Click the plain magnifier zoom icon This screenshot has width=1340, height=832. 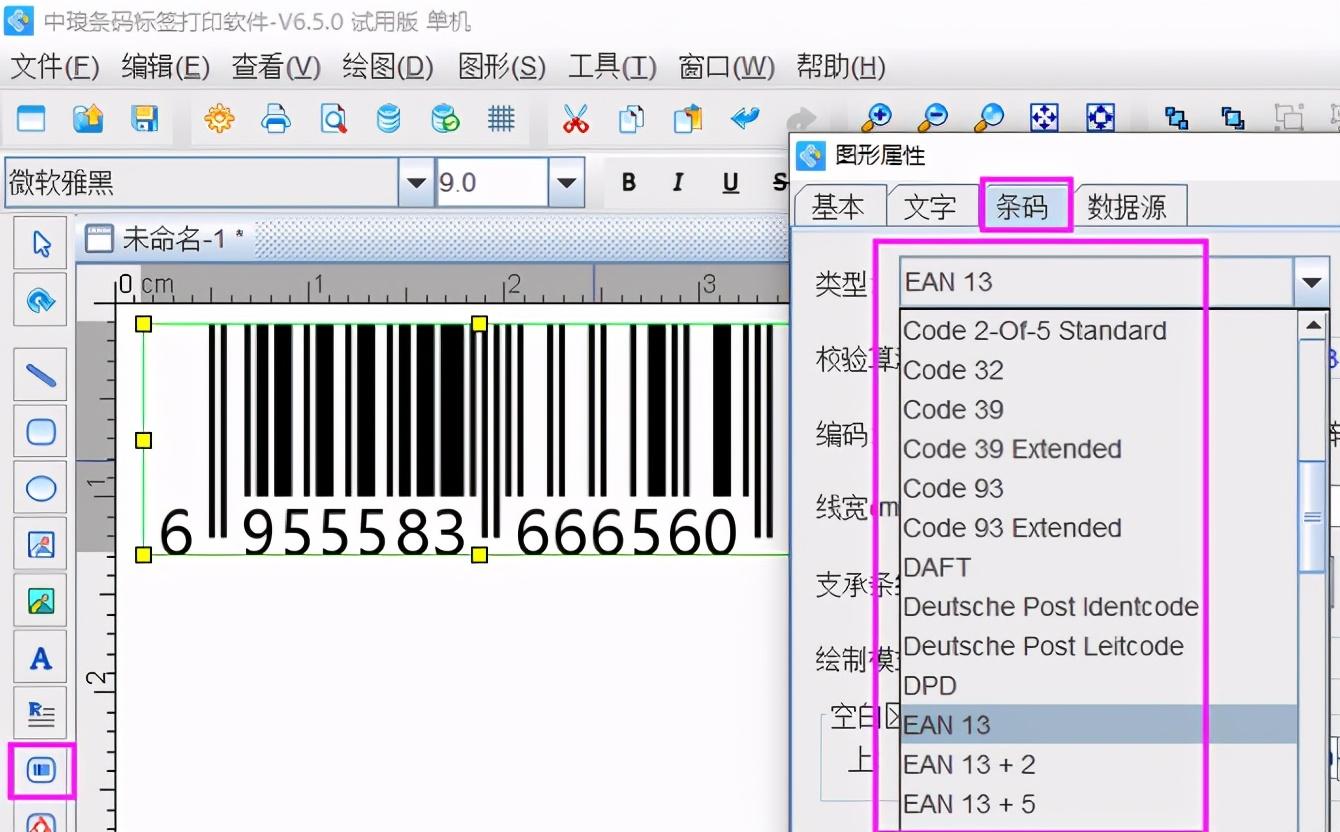click(989, 117)
